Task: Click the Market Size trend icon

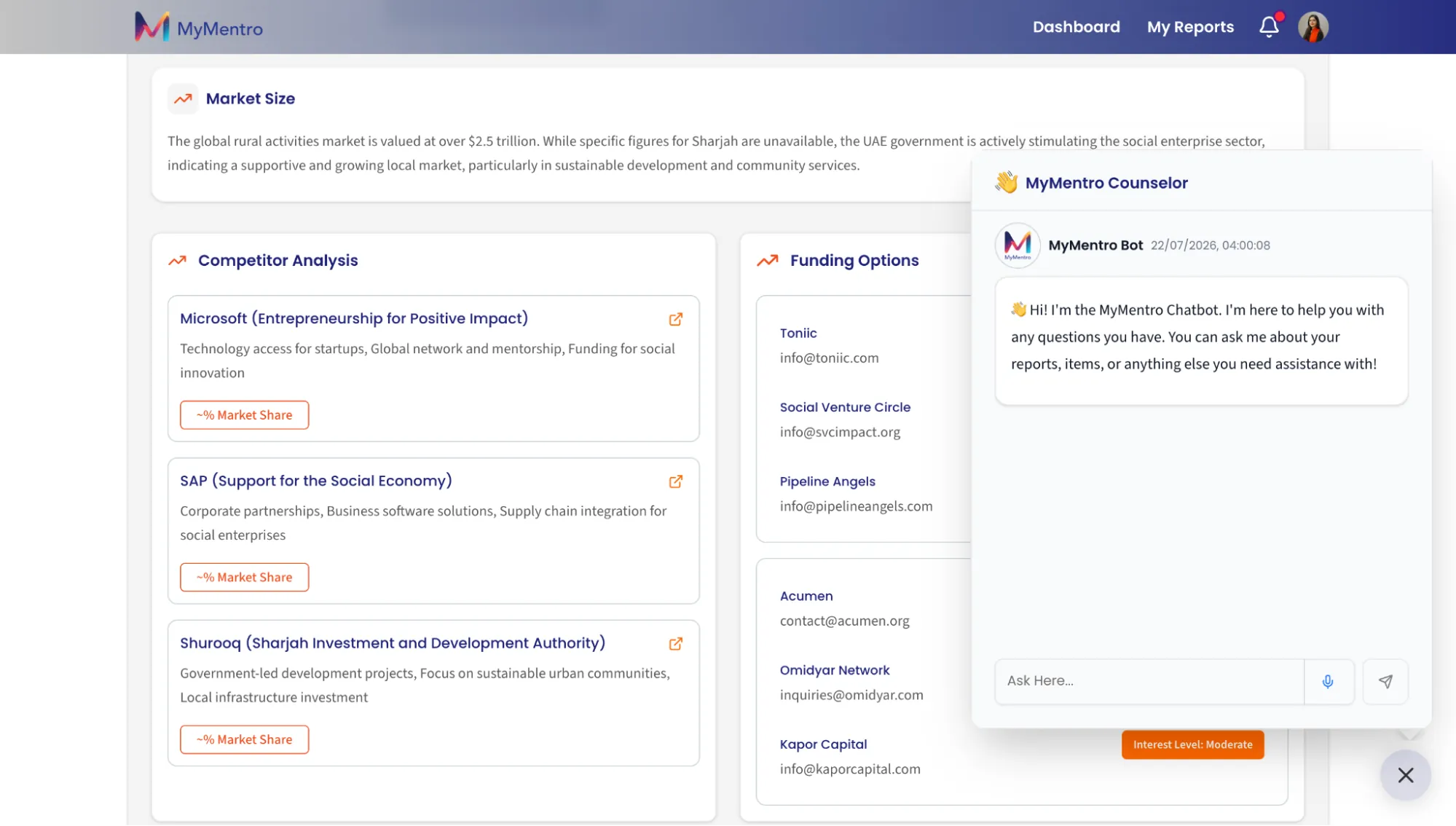Action: (x=183, y=98)
